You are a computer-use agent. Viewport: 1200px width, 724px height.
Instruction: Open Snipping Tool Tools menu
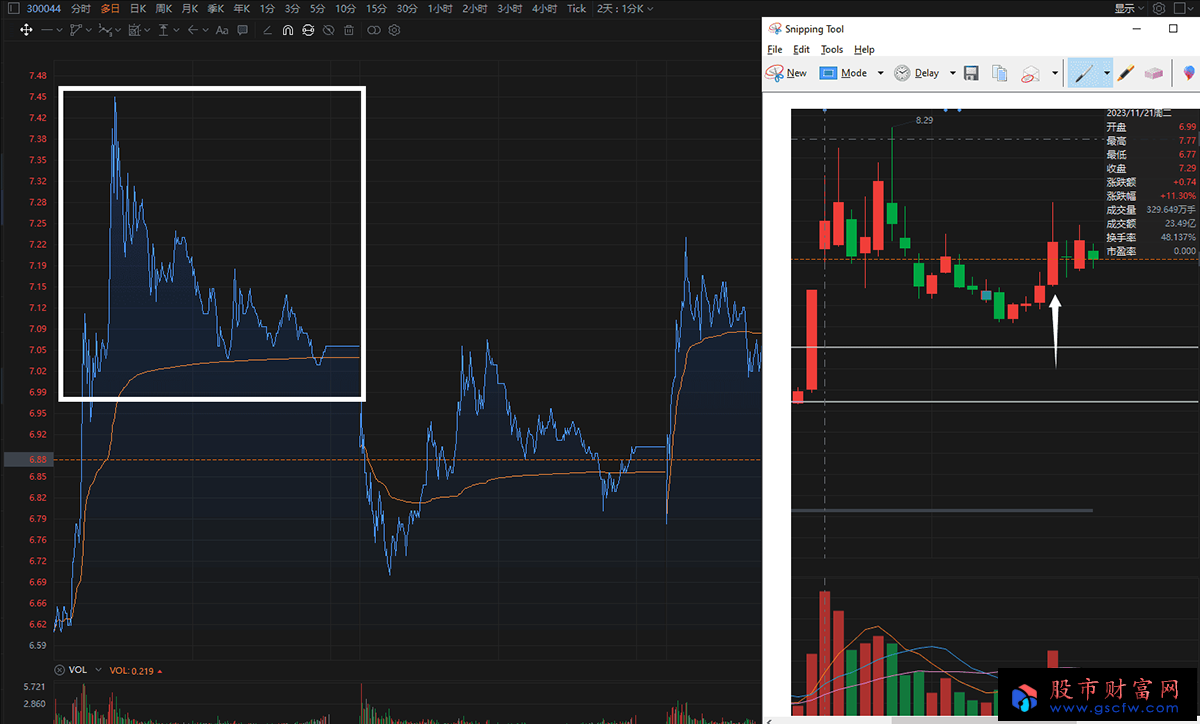coord(832,49)
